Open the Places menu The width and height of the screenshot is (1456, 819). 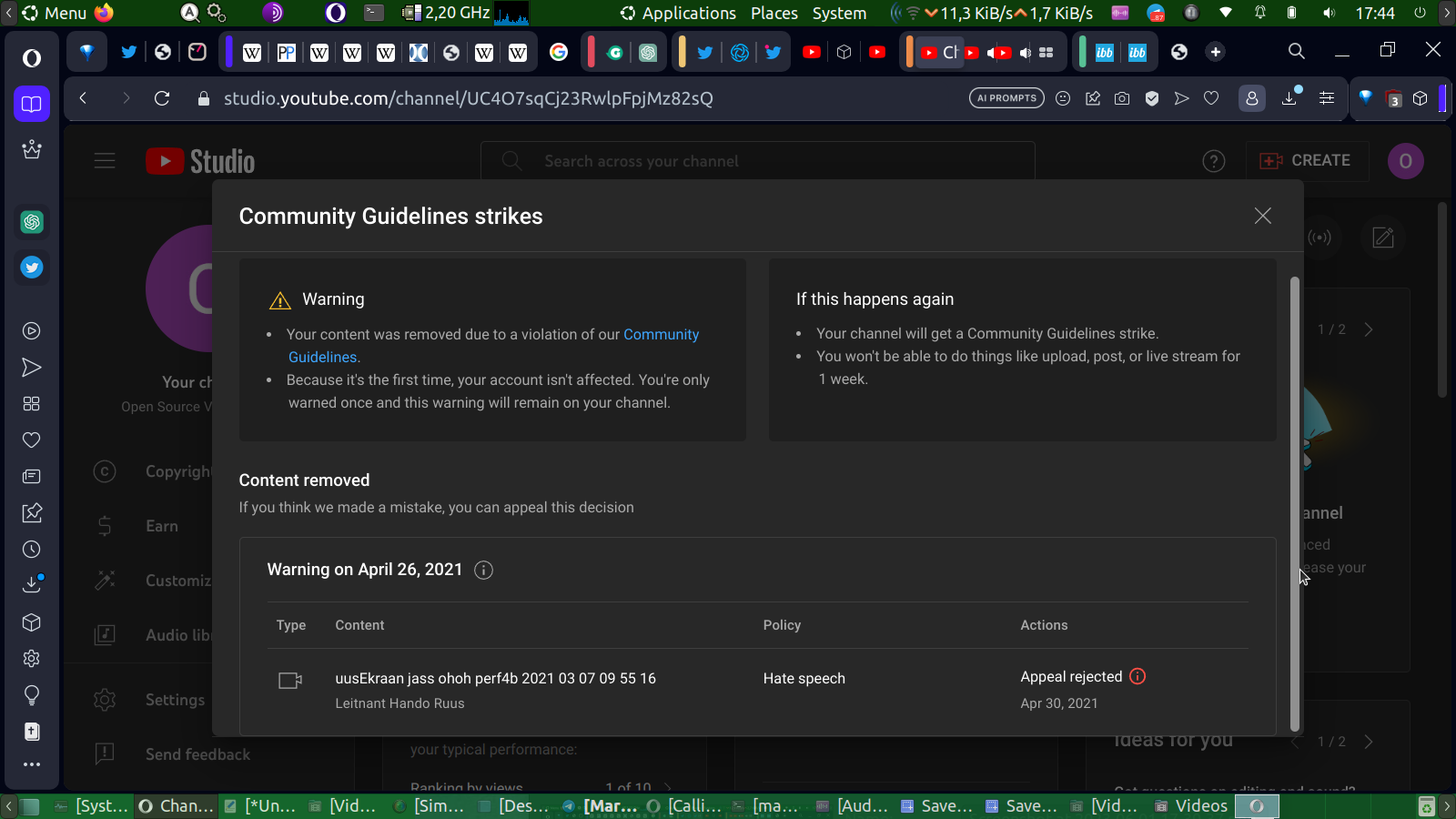(x=773, y=13)
